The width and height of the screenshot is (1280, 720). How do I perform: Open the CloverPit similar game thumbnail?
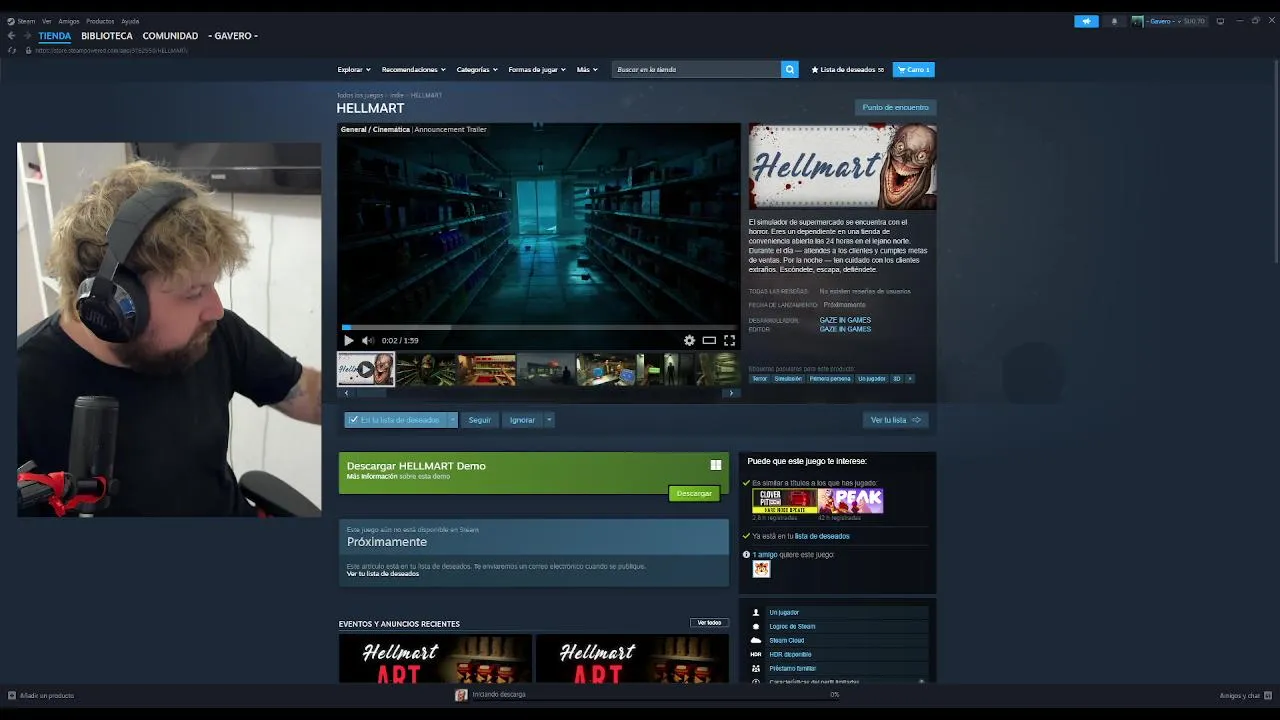pyautogui.click(x=784, y=501)
